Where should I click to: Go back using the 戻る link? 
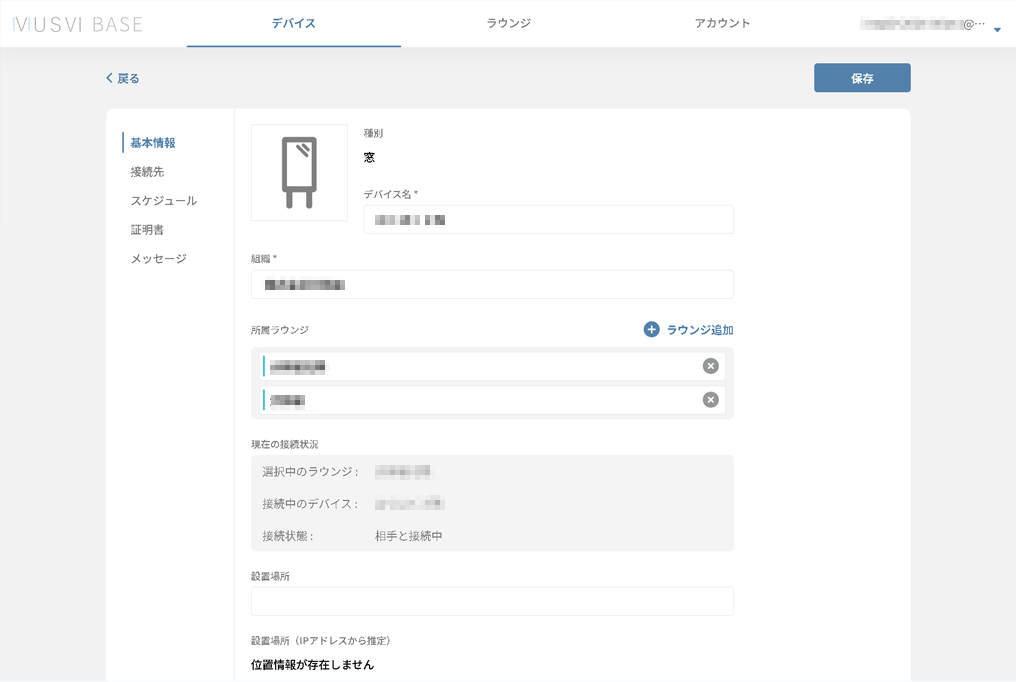(122, 78)
